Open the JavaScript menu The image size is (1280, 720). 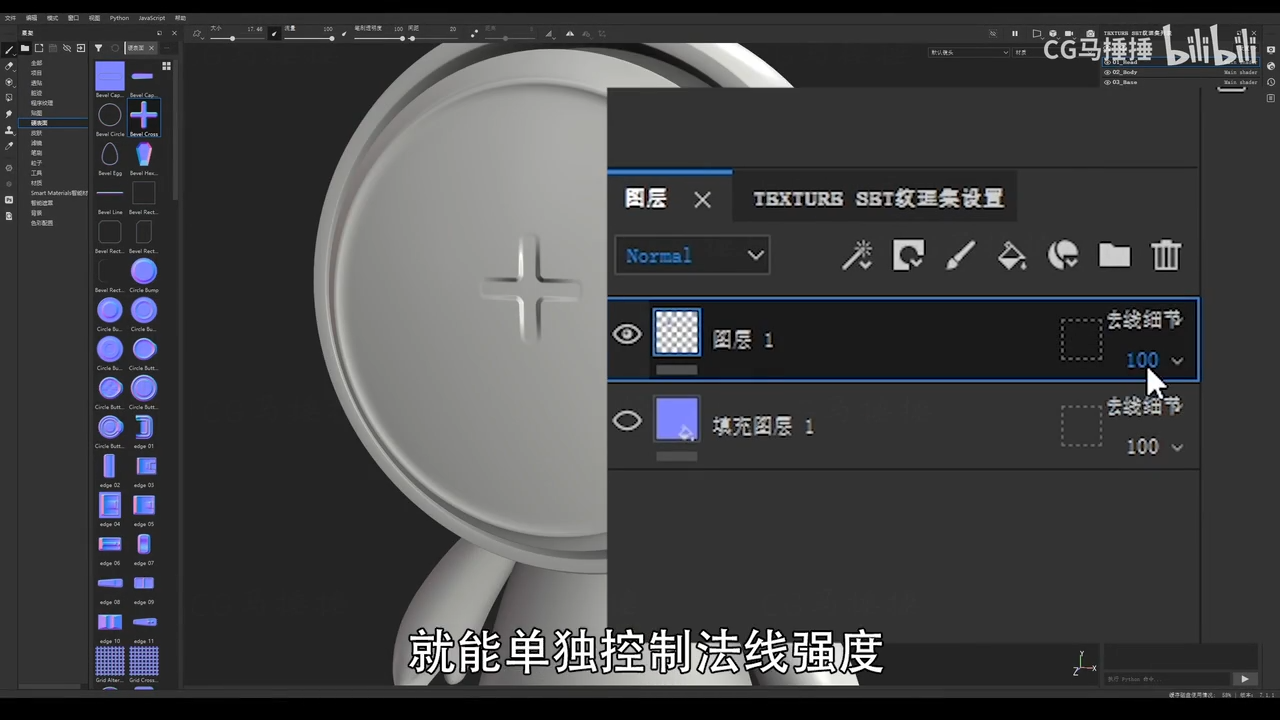tap(151, 18)
